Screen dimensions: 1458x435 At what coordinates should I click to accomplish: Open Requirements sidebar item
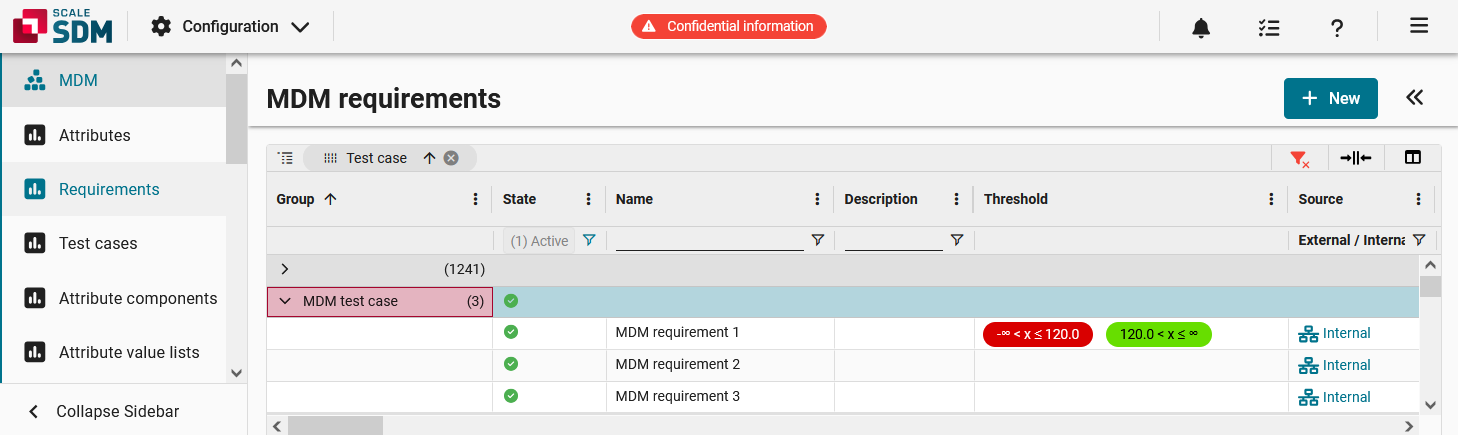[x=113, y=189]
